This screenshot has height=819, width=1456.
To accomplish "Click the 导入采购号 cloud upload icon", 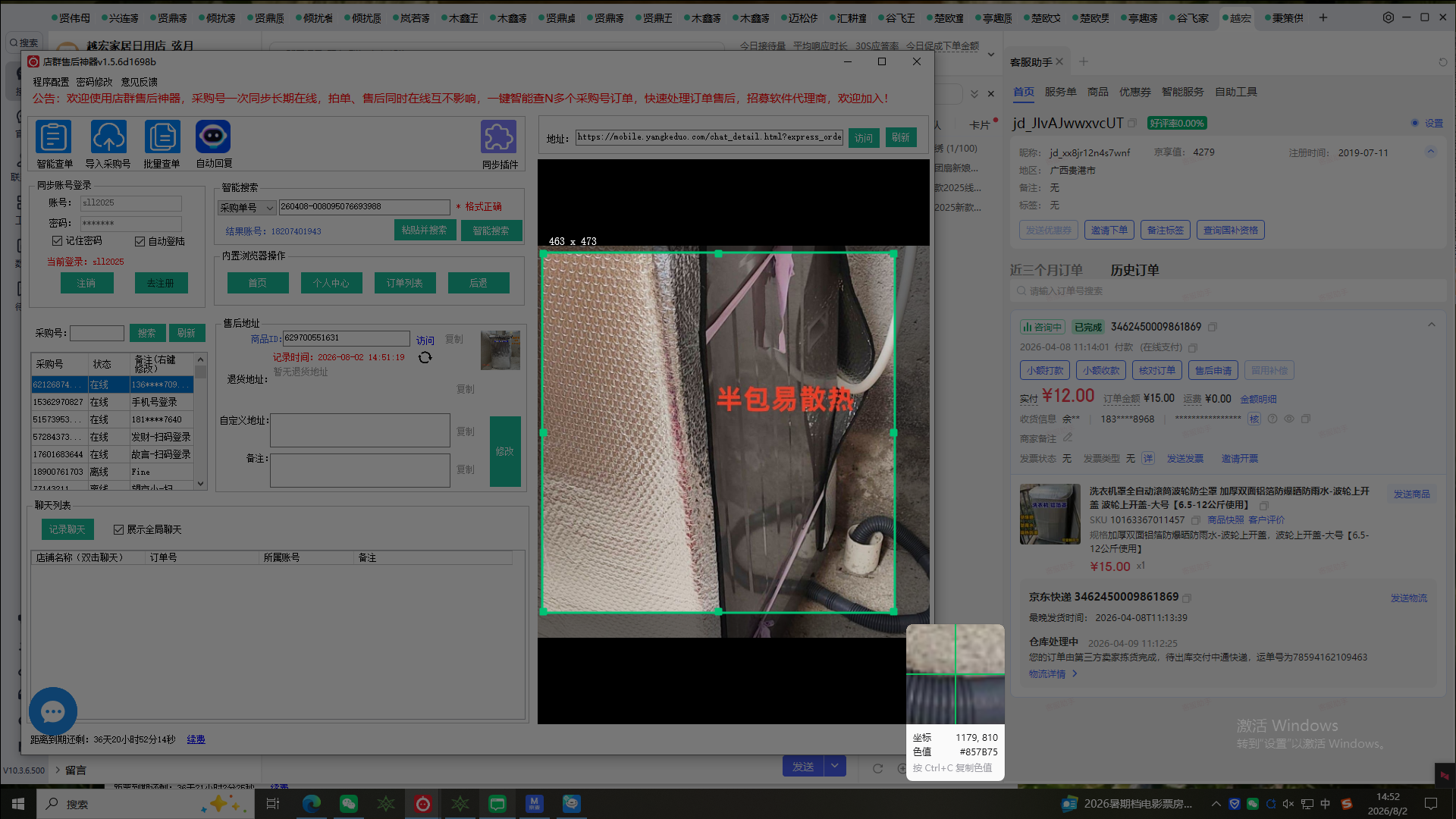I will click(x=108, y=137).
